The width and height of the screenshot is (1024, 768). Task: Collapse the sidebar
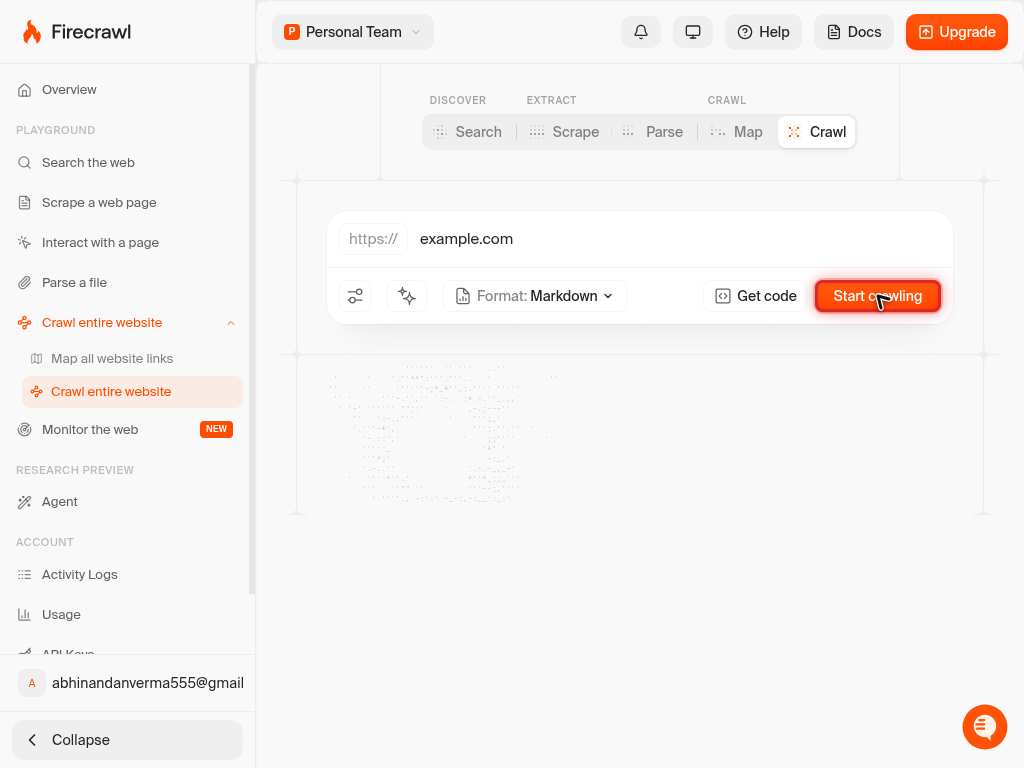[x=127, y=740]
